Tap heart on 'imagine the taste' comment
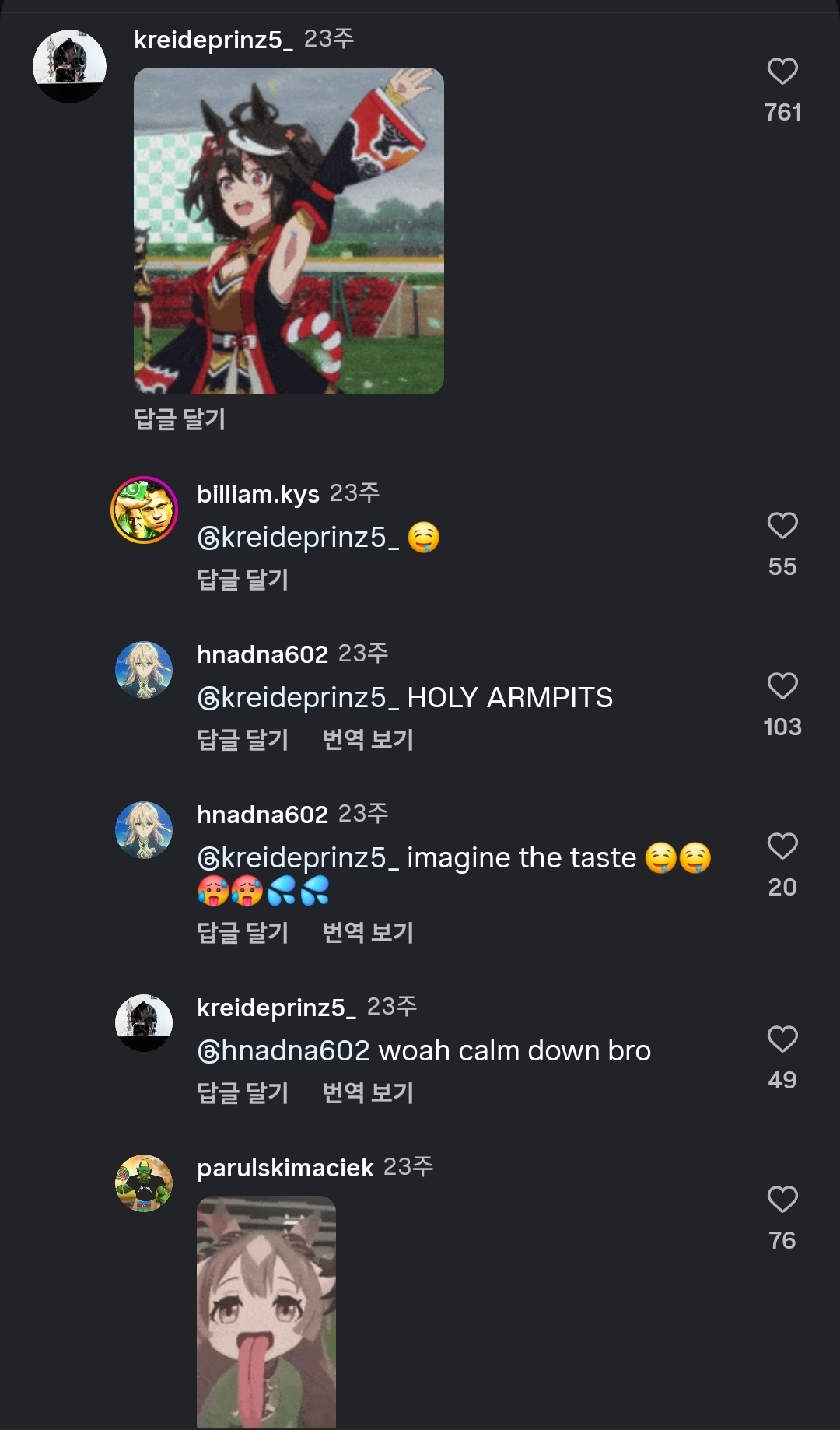Image resolution: width=840 pixels, height=1430 pixels. click(x=782, y=846)
